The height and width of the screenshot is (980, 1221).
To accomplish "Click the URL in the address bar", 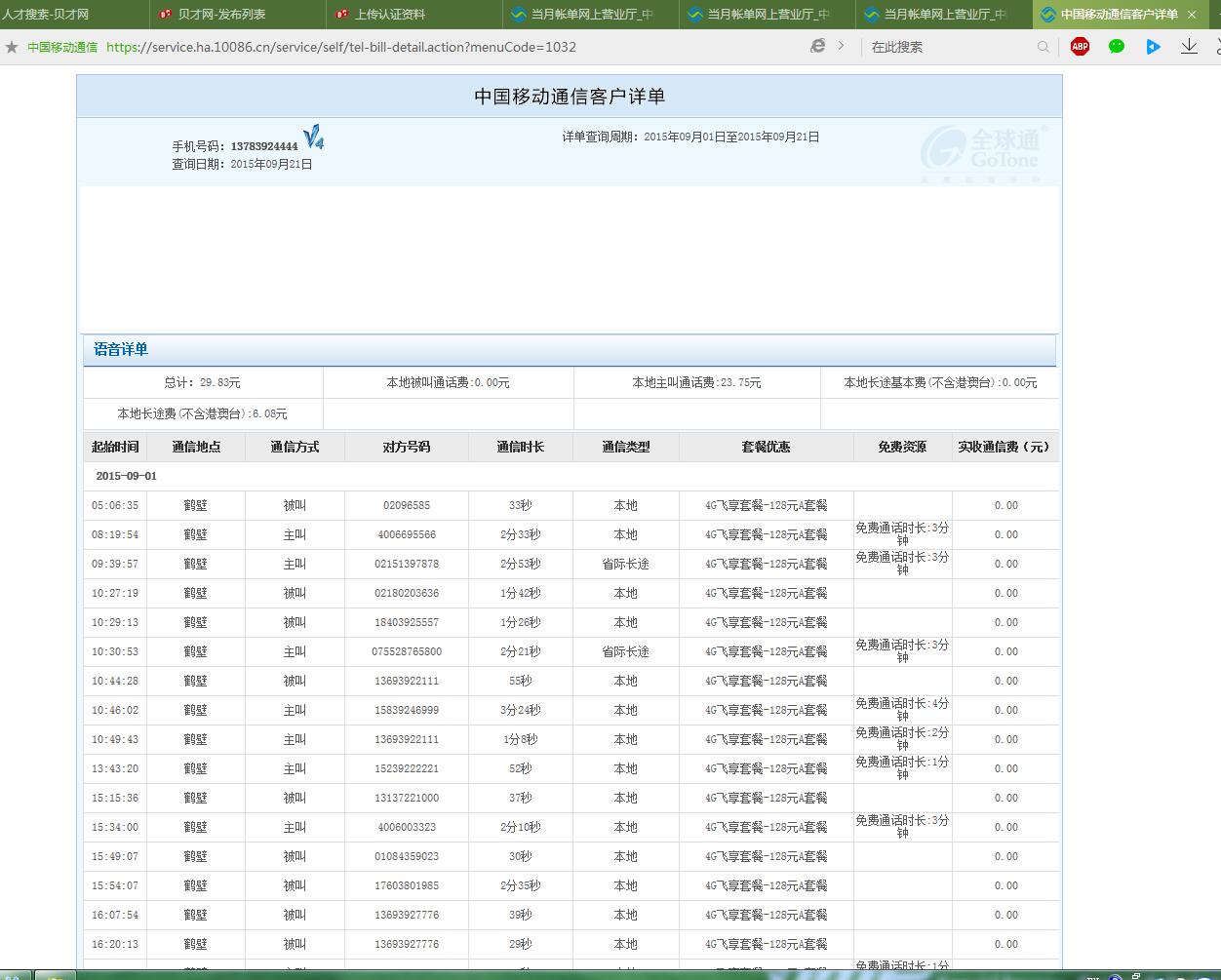I will click(341, 47).
